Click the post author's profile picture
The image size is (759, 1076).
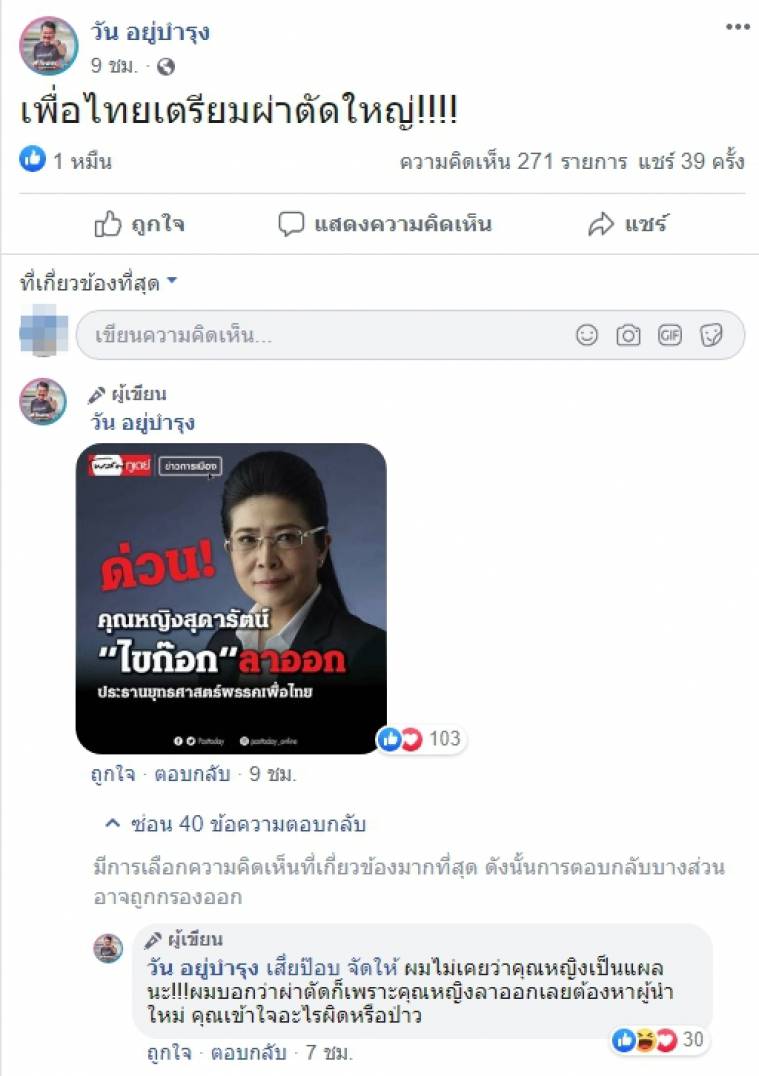(48, 46)
